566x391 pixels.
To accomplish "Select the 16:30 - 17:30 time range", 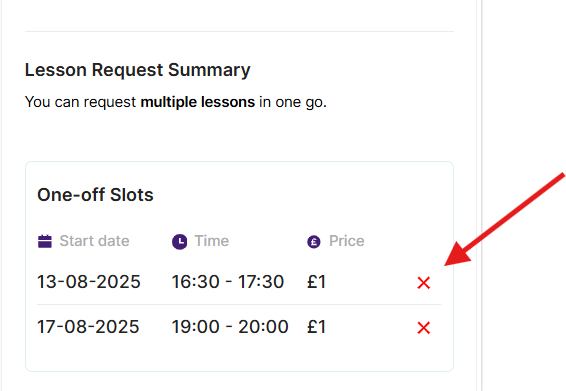I will (228, 282).
